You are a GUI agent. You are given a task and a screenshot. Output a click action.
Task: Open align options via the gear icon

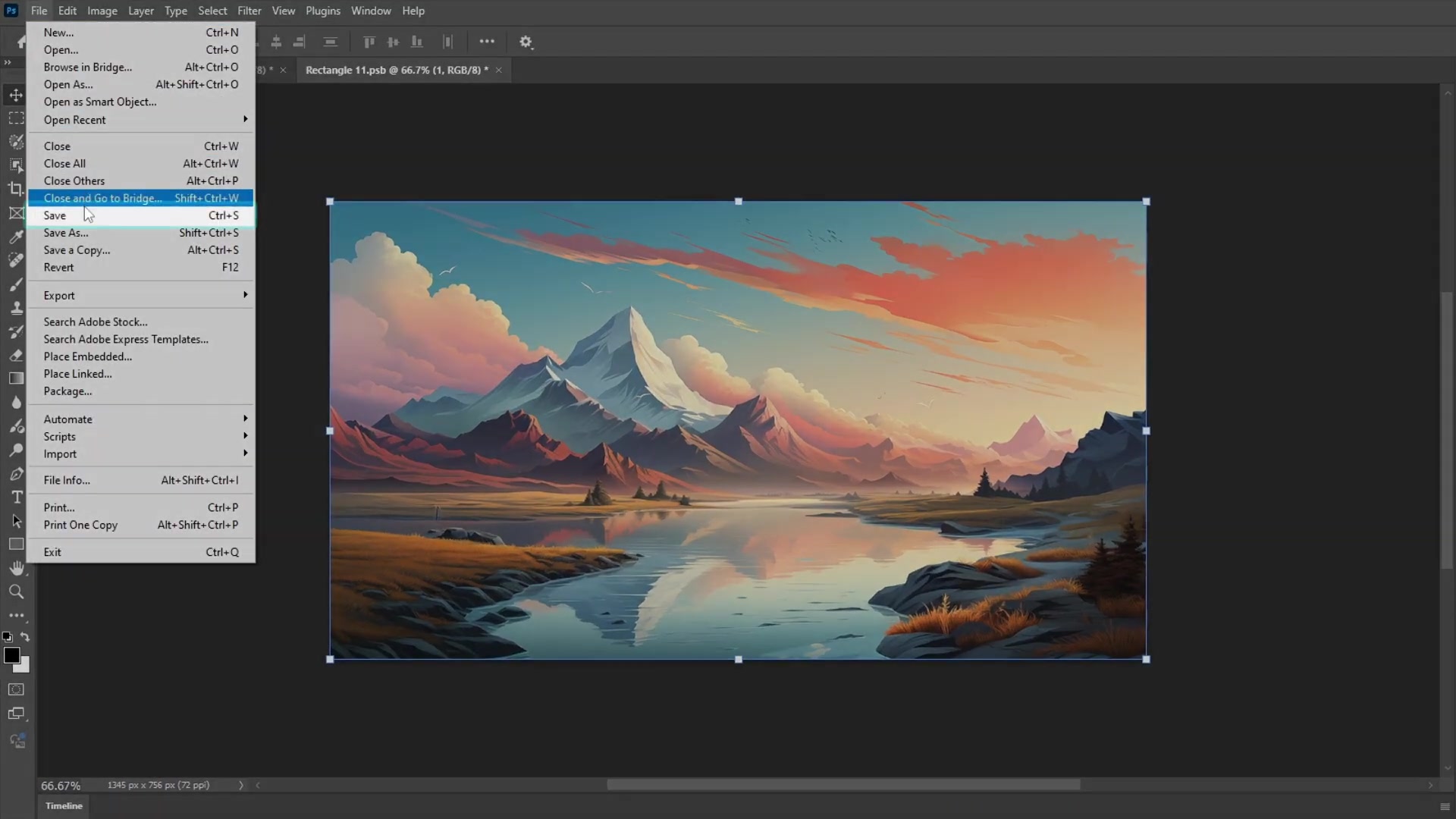pos(527,42)
